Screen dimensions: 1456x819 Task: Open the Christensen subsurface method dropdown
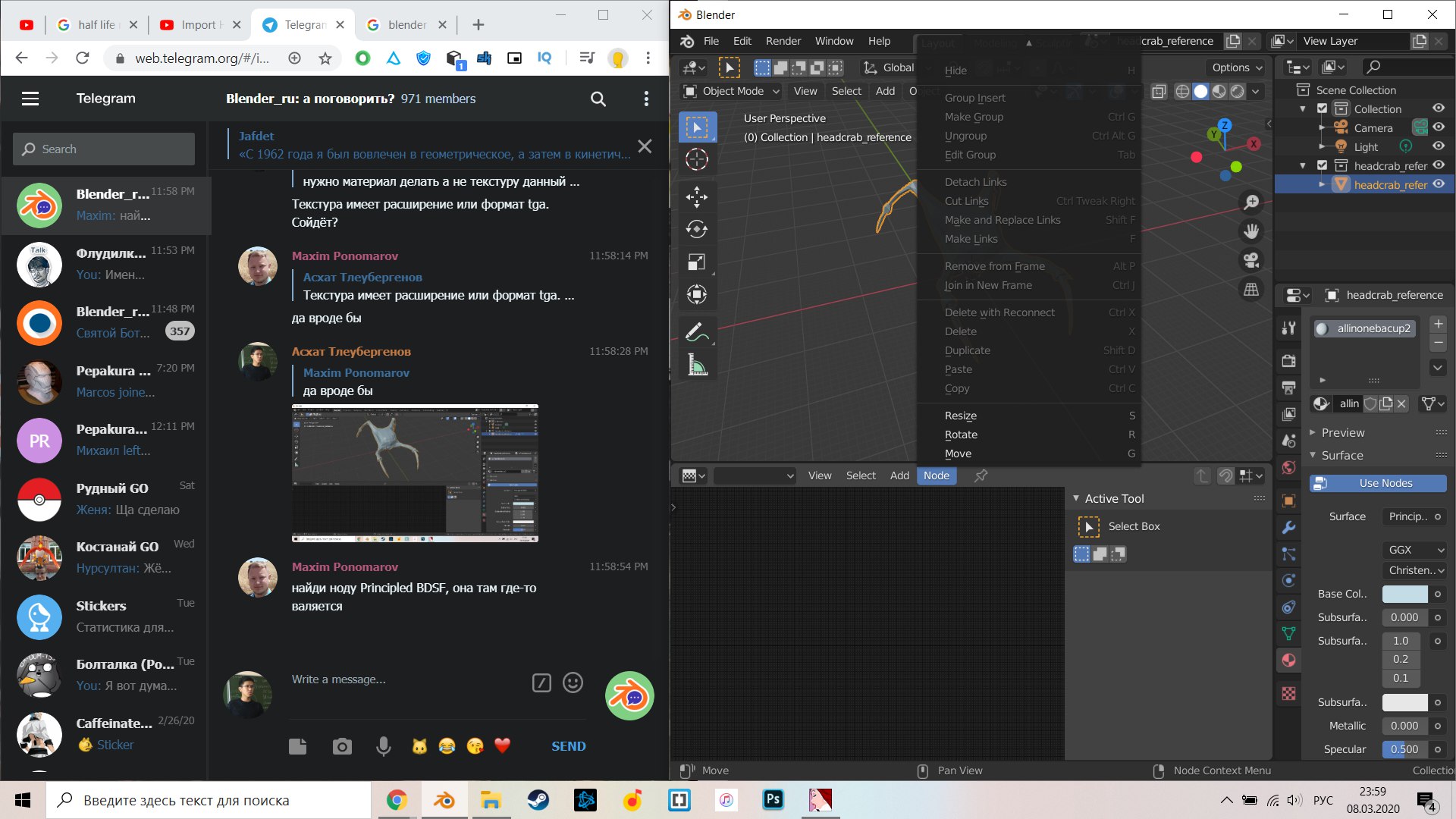tap(1414, 570)
